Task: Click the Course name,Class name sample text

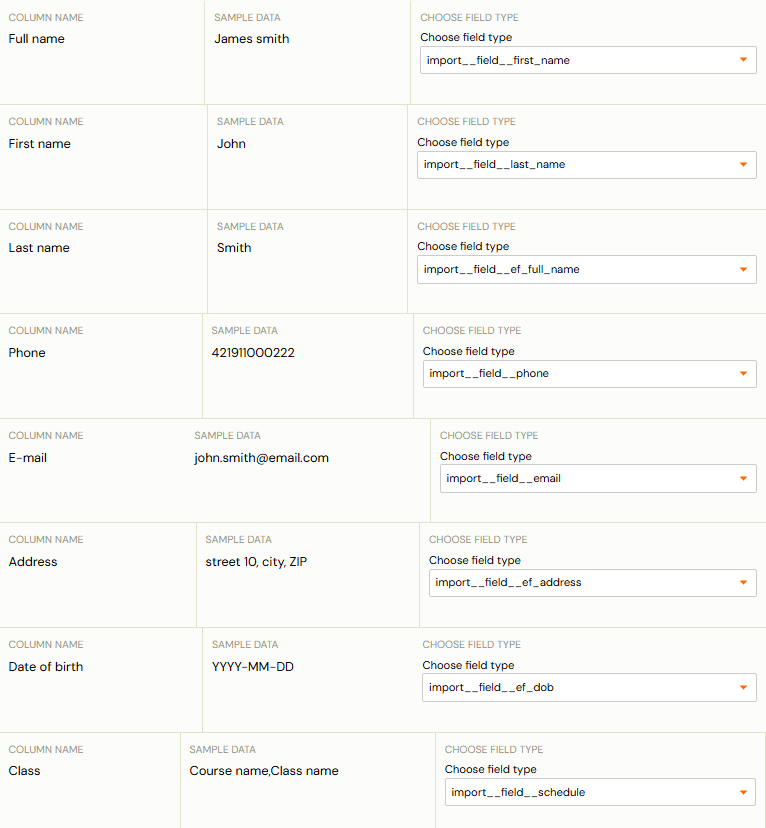Action: click(x=264, y=771)
